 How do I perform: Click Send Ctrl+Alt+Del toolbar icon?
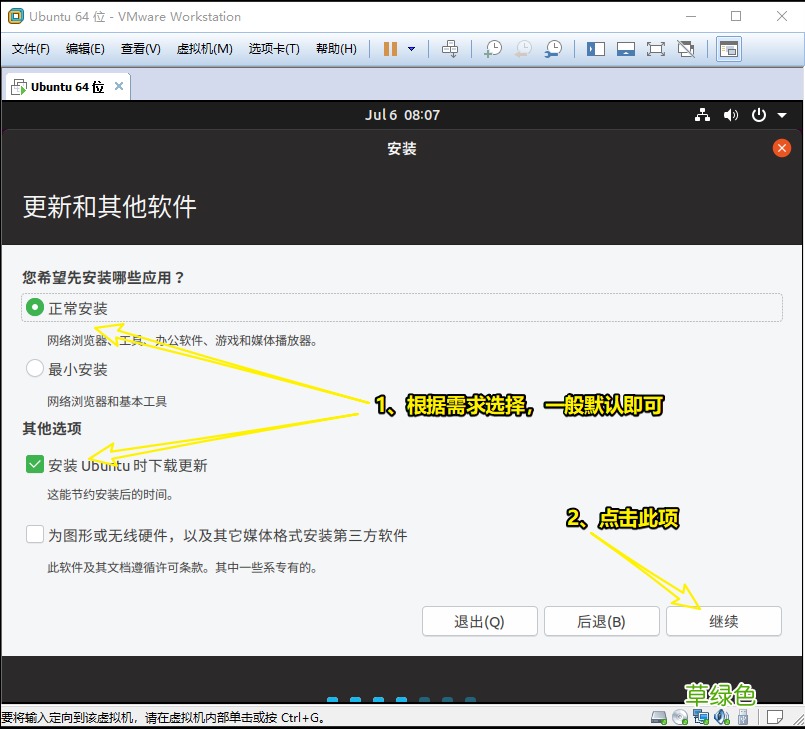(x=450, y=49)
